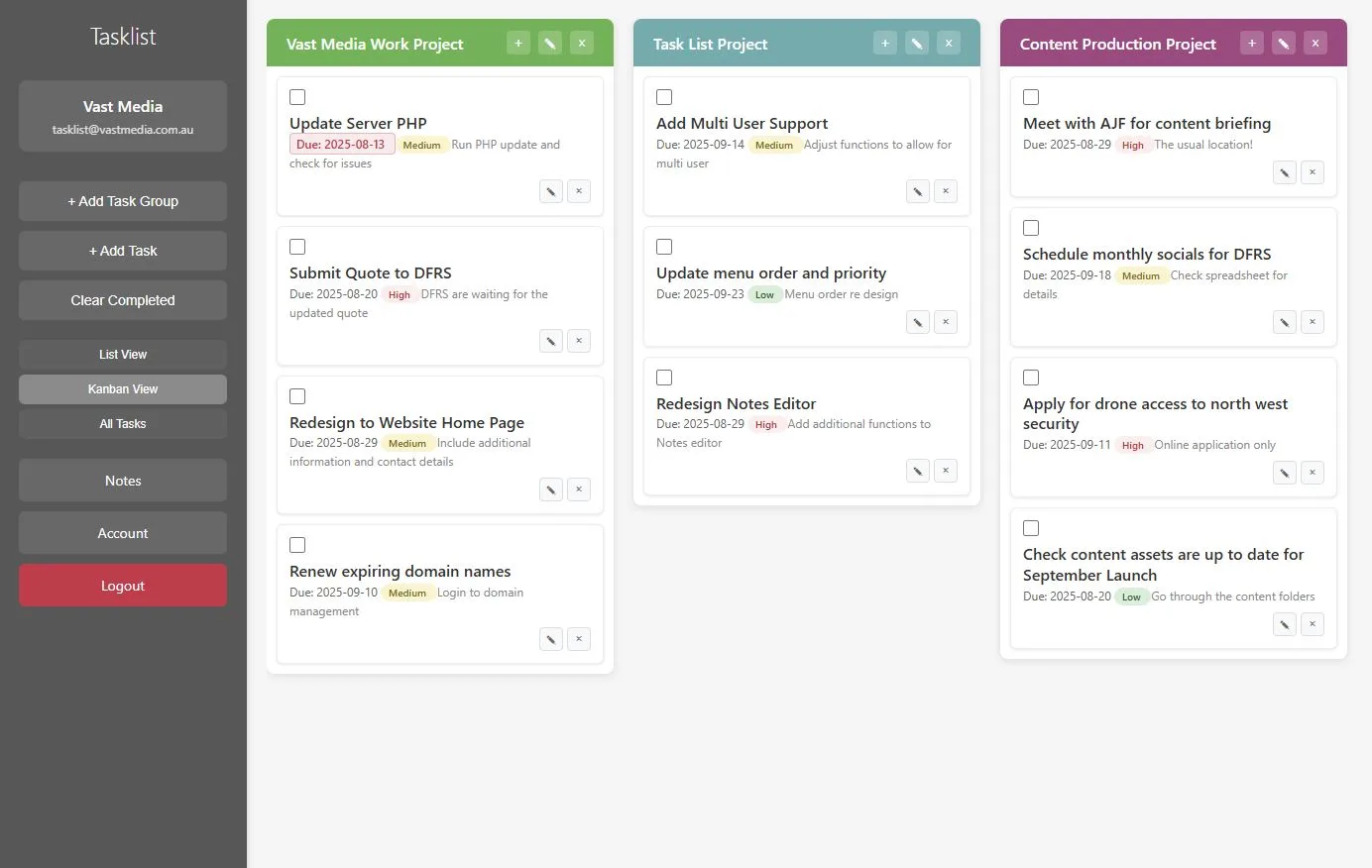Delete Schedule monthly socials for DFRS task
Viewport: 1372px width, 868px height.
click(1313, 322)
